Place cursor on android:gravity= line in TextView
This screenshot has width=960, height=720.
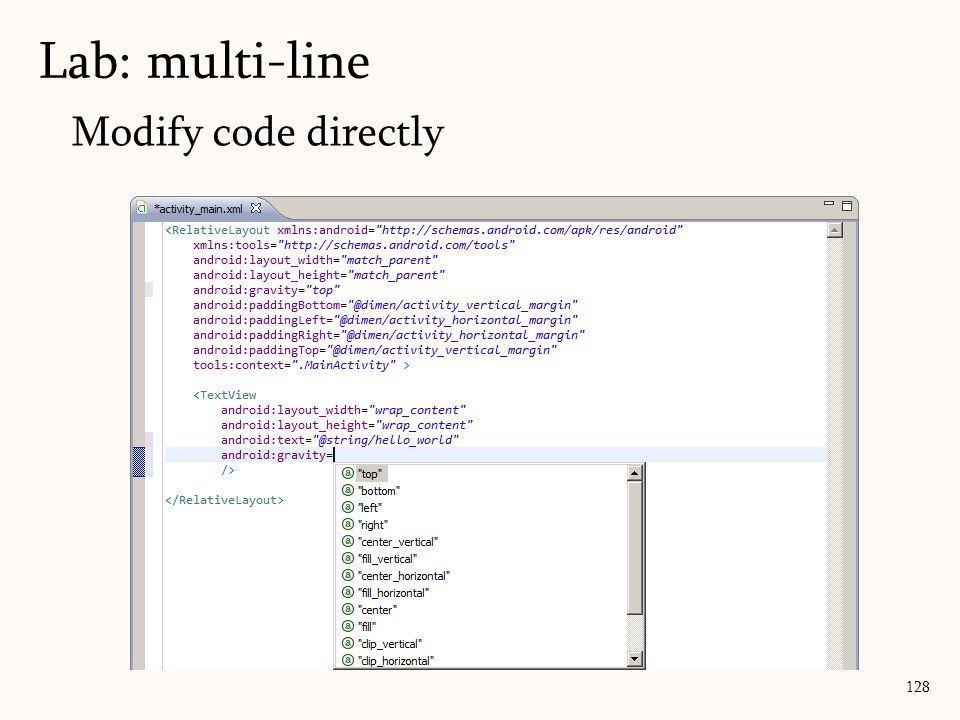277,455
